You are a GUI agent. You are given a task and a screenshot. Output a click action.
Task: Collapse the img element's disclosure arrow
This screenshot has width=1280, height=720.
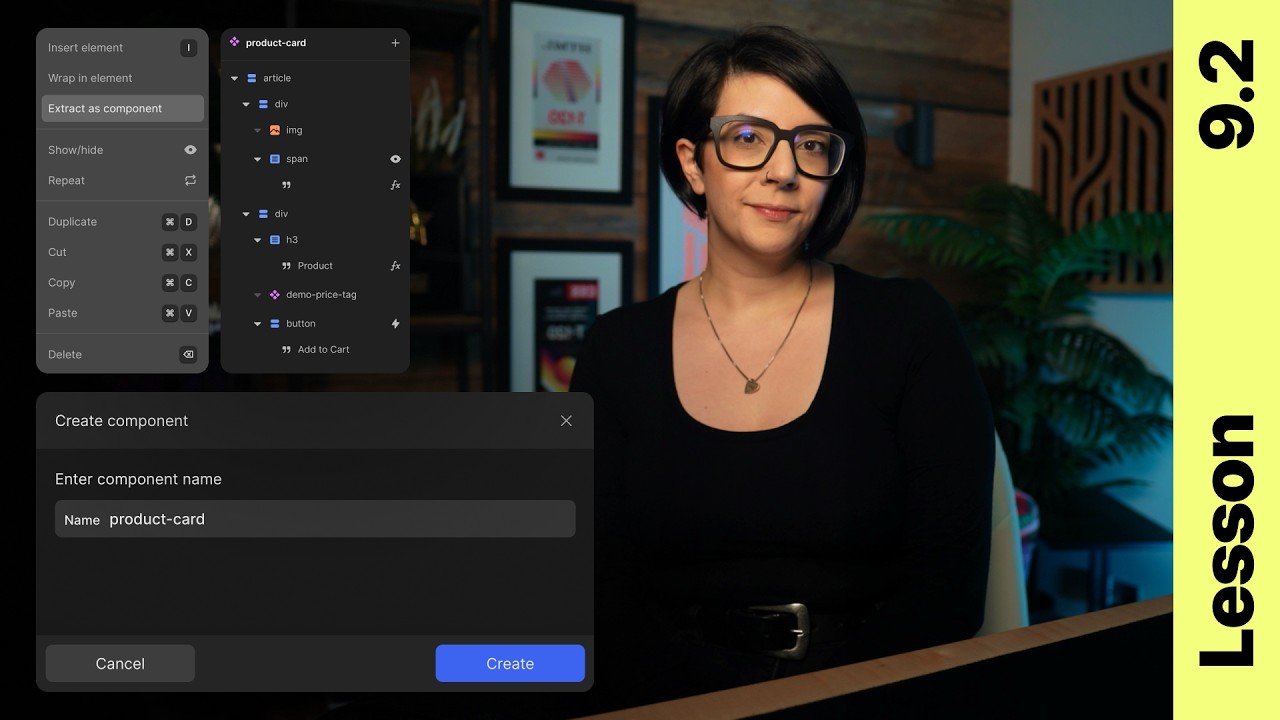click(257, 130)
